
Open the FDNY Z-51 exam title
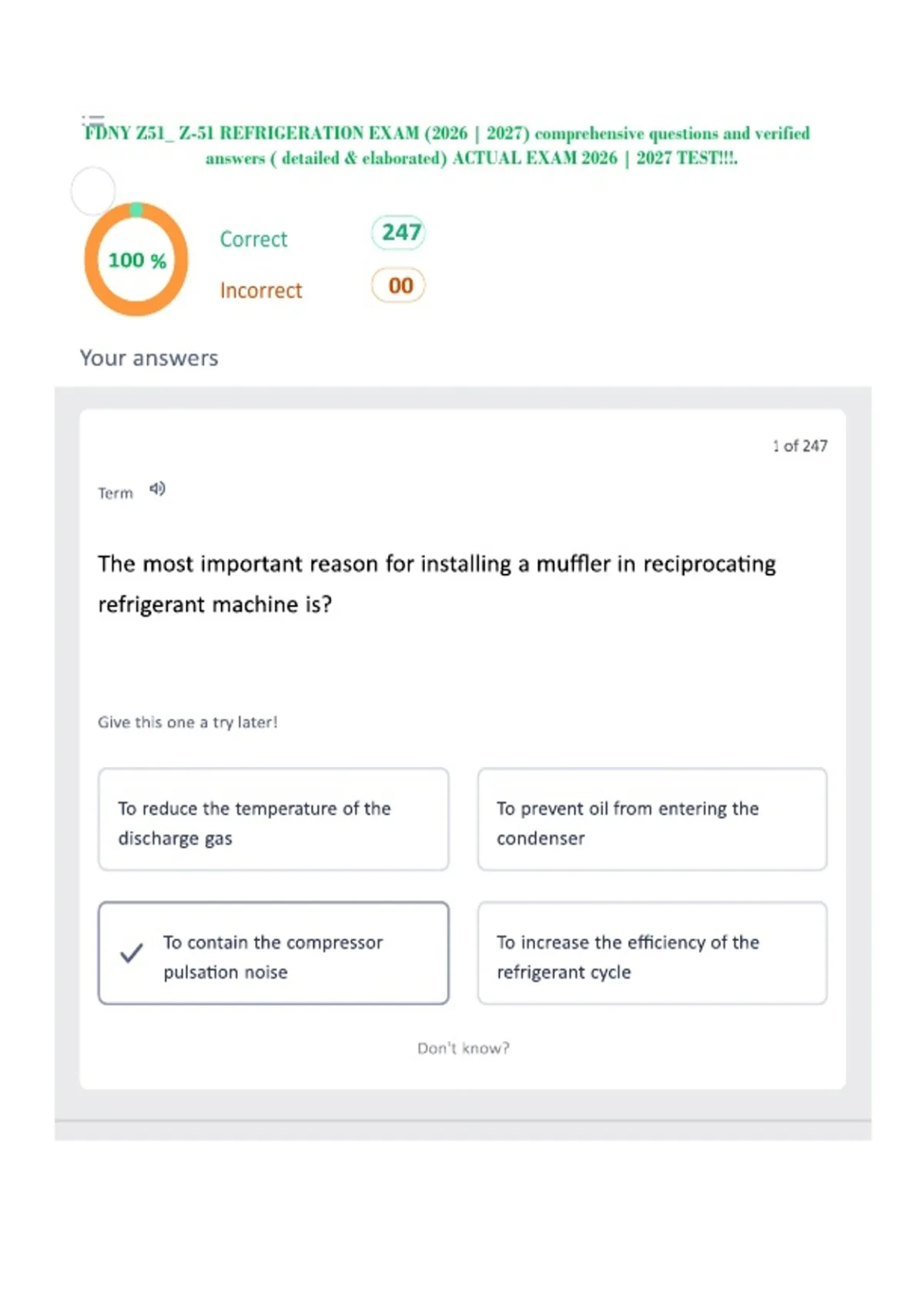coord(447,146)
